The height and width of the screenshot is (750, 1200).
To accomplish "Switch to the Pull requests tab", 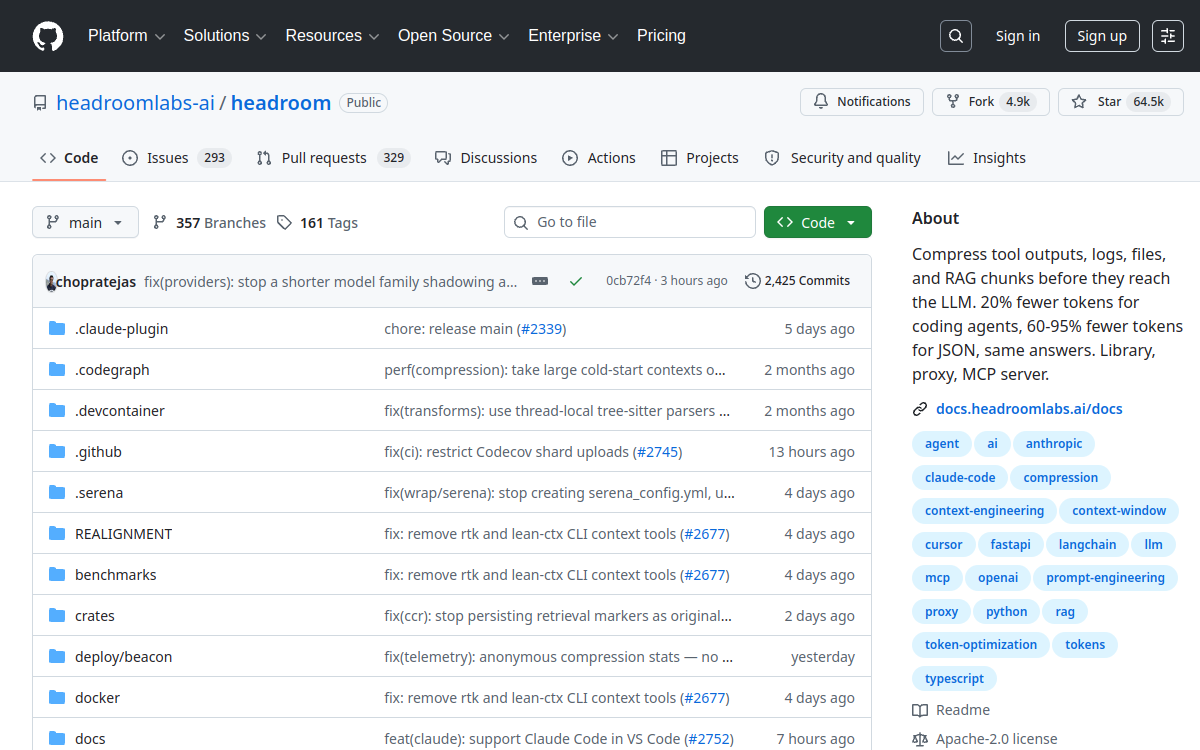I will 333,158.
